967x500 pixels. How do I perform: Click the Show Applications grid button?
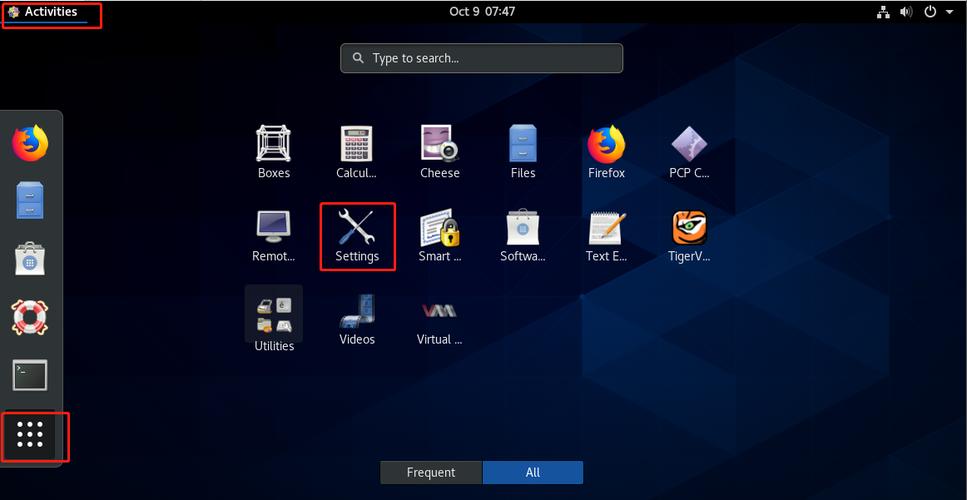click(x=30, y=435)
